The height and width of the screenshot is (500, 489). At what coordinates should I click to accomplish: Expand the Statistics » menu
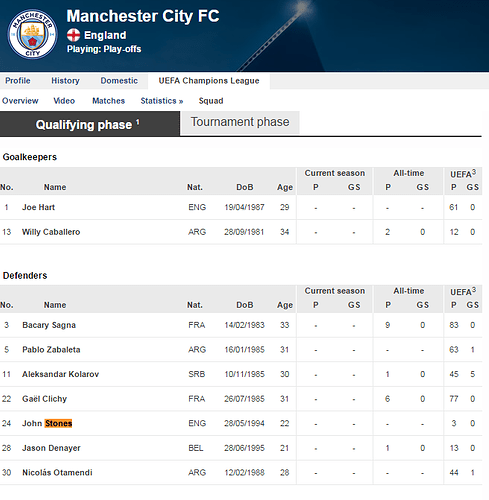coord(162,101)
